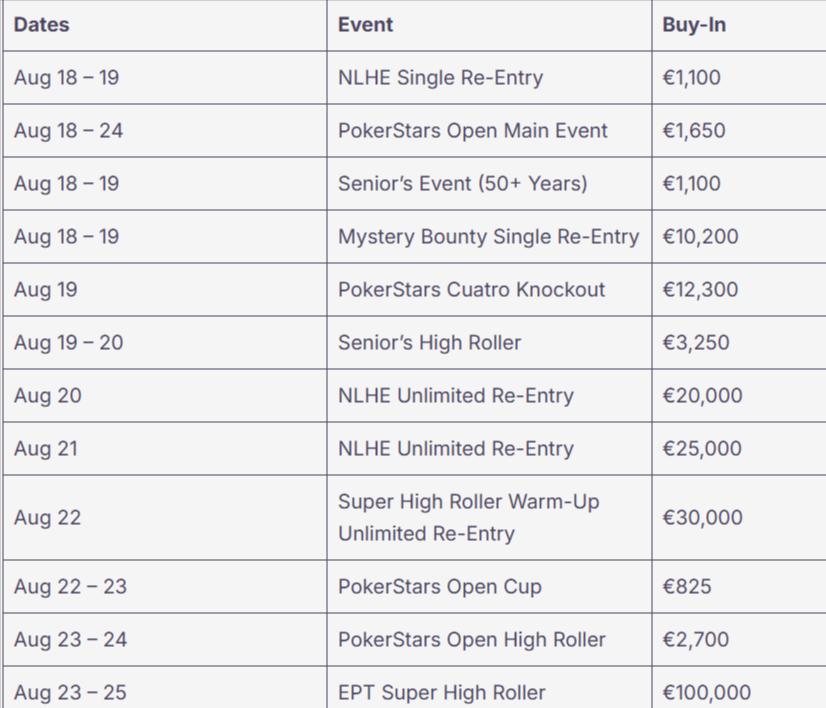Click the PokerStars Open High Roller cell
Image resolution: width=826 pixels, height=708 pixels.
pyautogui.click(x=472, y=639)
